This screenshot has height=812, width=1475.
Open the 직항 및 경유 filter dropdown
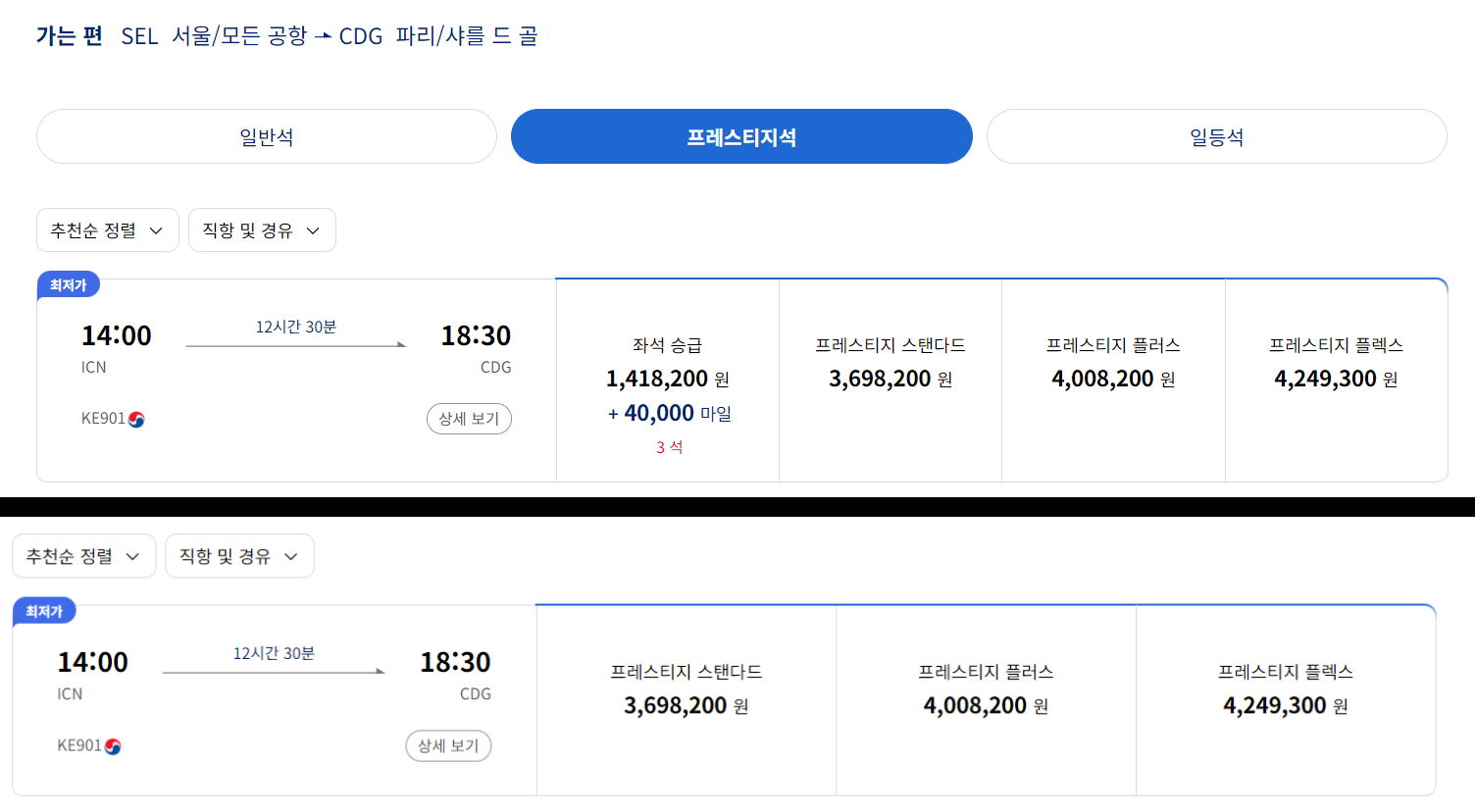point(262,229)
